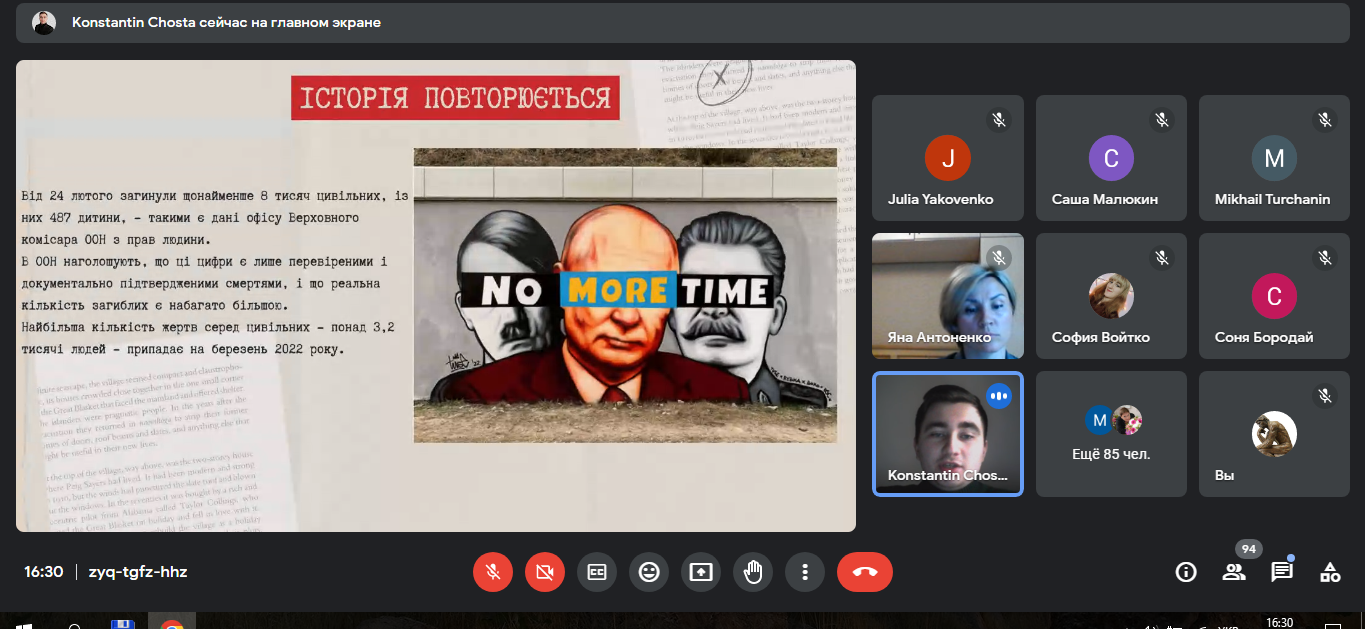The height and width of the screenshot is (629, 1365).
Task: Enable closed captions
Action: [597, 572]
